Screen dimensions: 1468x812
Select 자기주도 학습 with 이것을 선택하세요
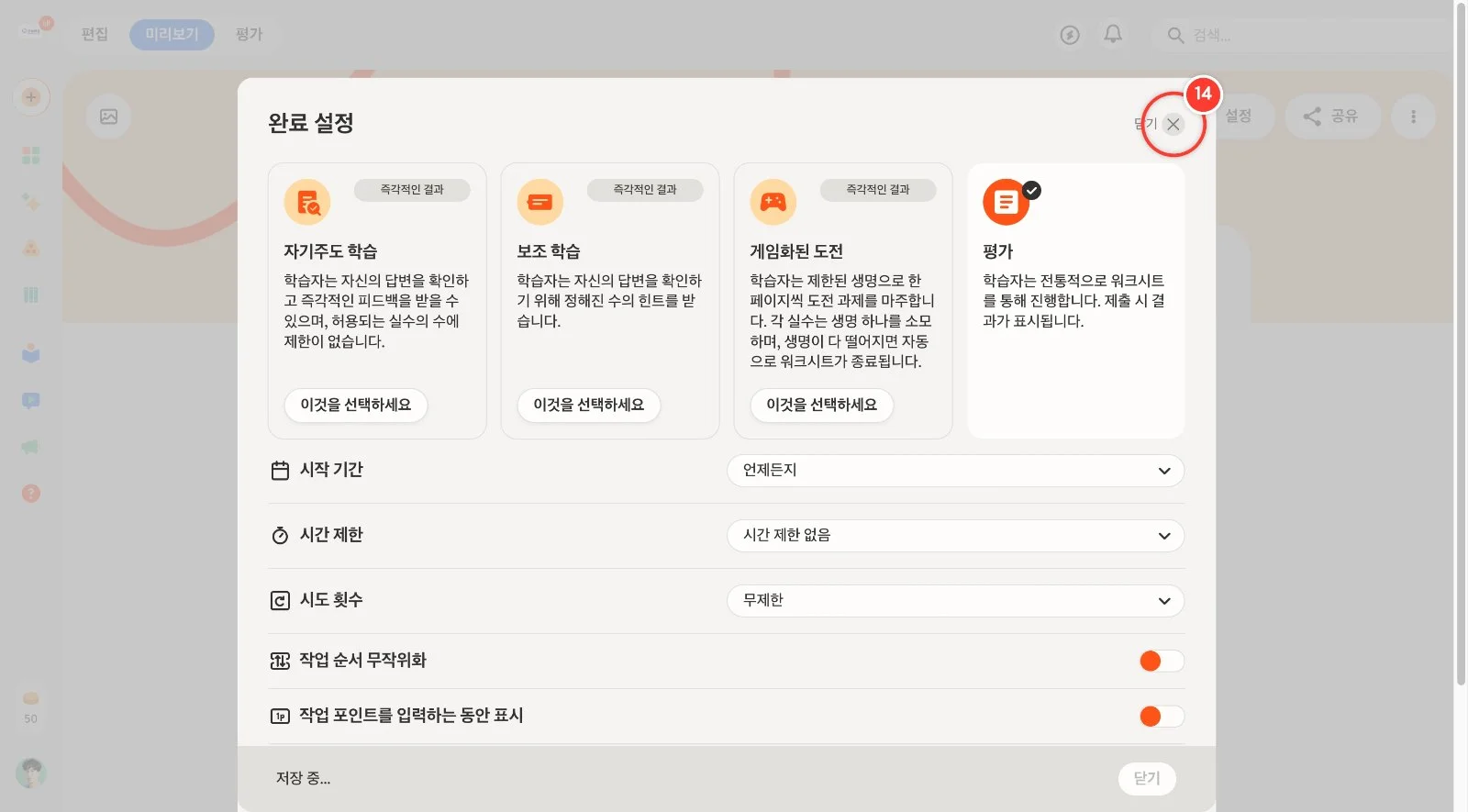(x=356, y=405)
